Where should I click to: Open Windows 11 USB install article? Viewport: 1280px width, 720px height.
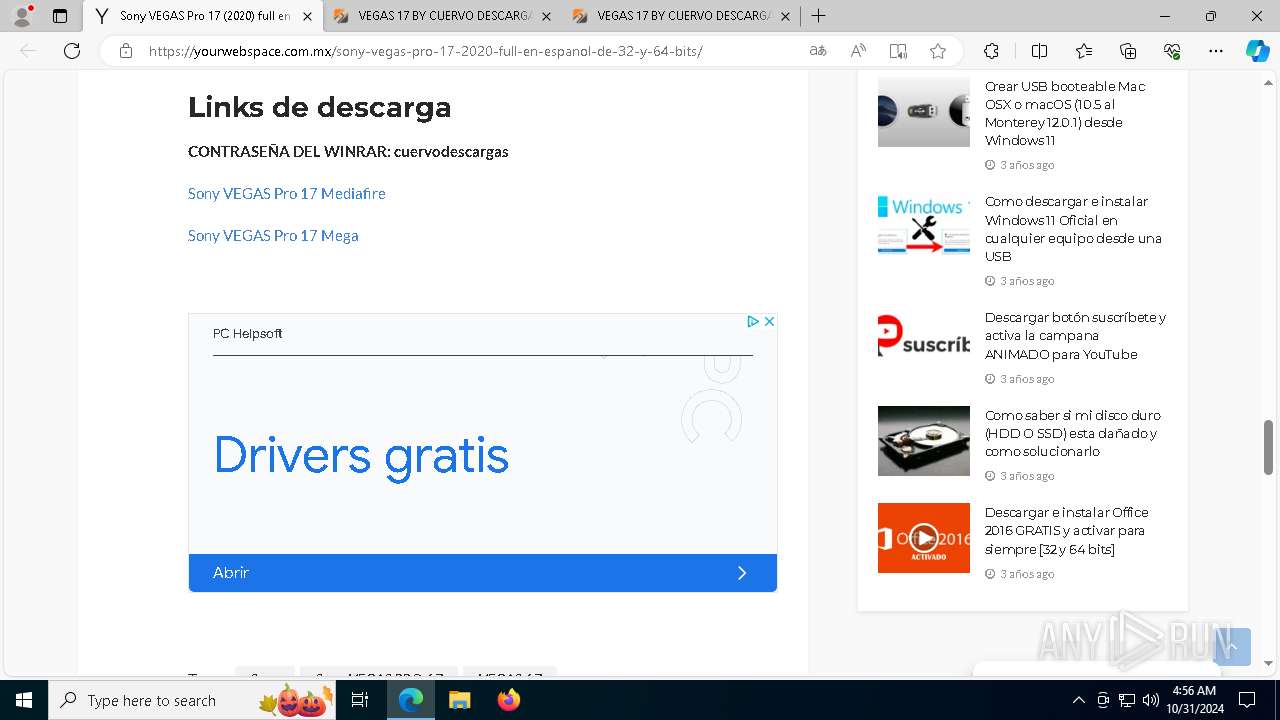(1073, 229)
